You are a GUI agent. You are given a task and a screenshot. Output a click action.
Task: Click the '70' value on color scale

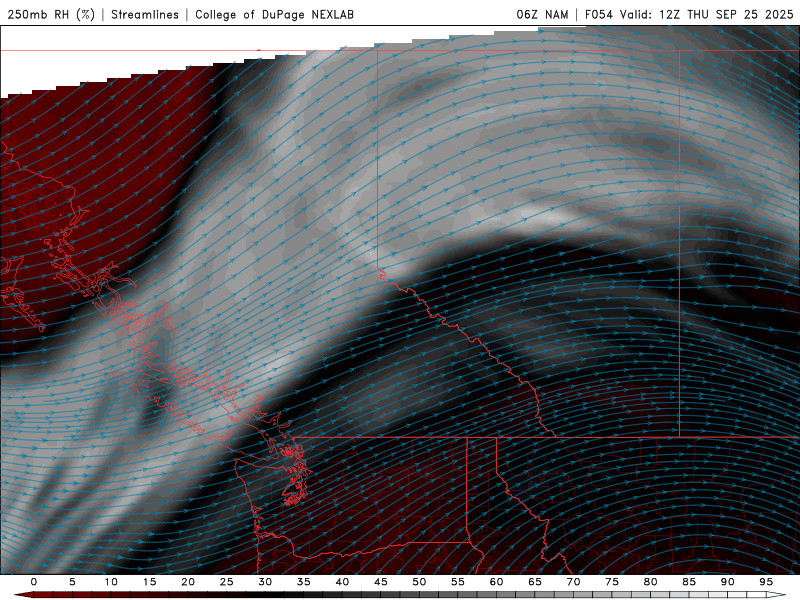coord(573,582)
